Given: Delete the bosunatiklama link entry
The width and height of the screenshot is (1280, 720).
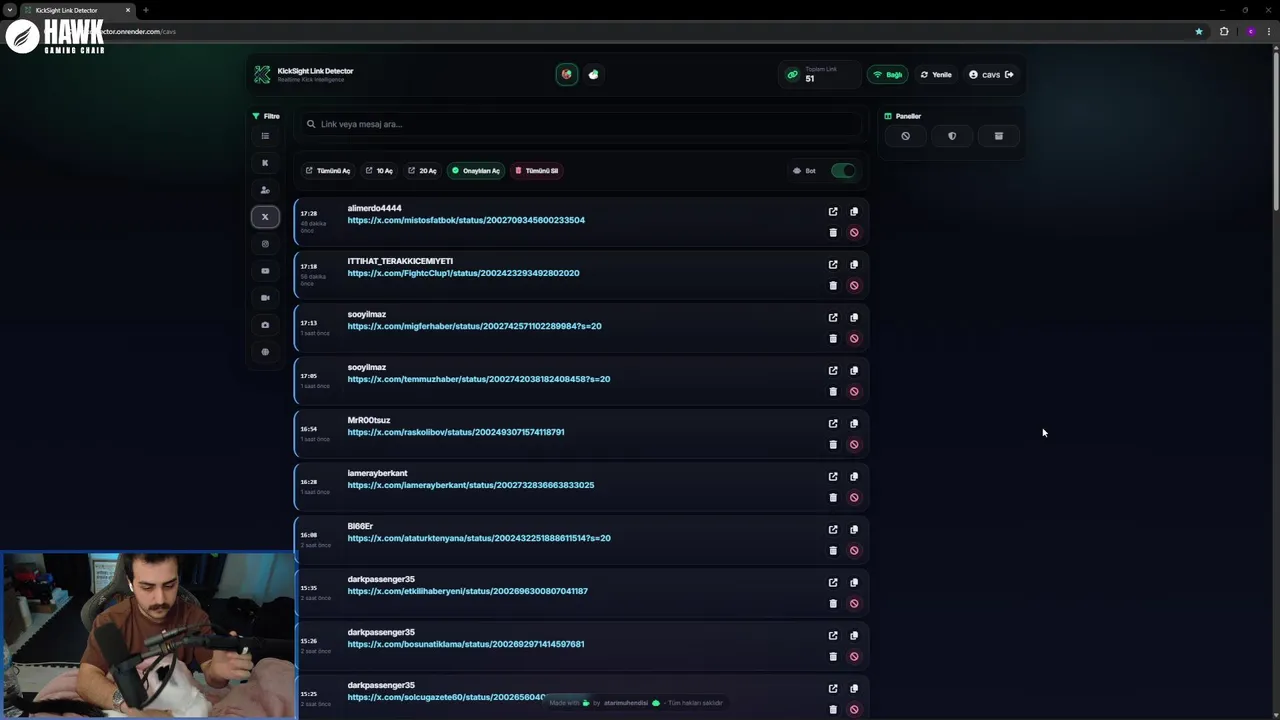Looking at the screenshot, I should pos(833,657).
